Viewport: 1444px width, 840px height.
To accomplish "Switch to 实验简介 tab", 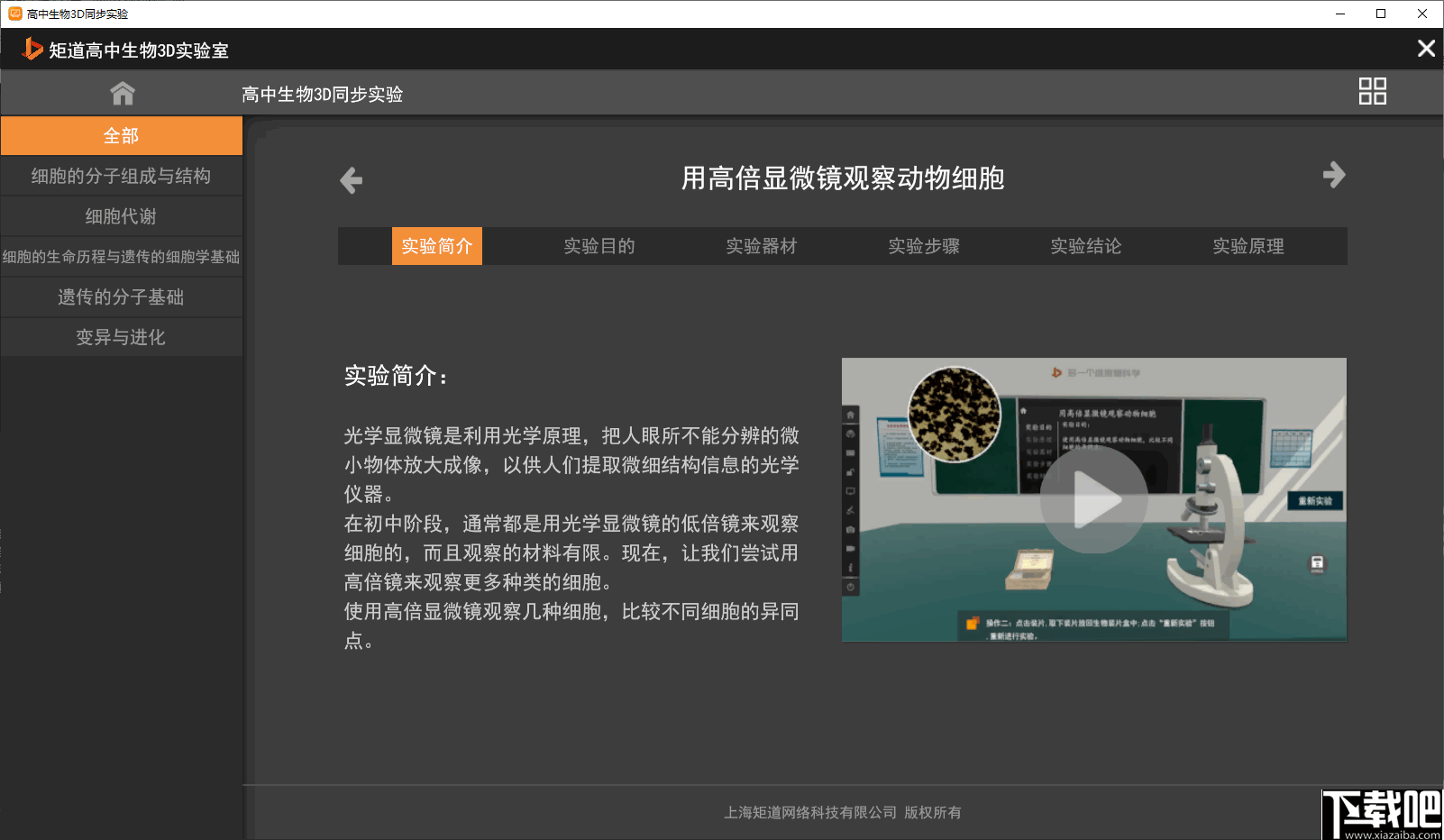I will click(437, 246).
